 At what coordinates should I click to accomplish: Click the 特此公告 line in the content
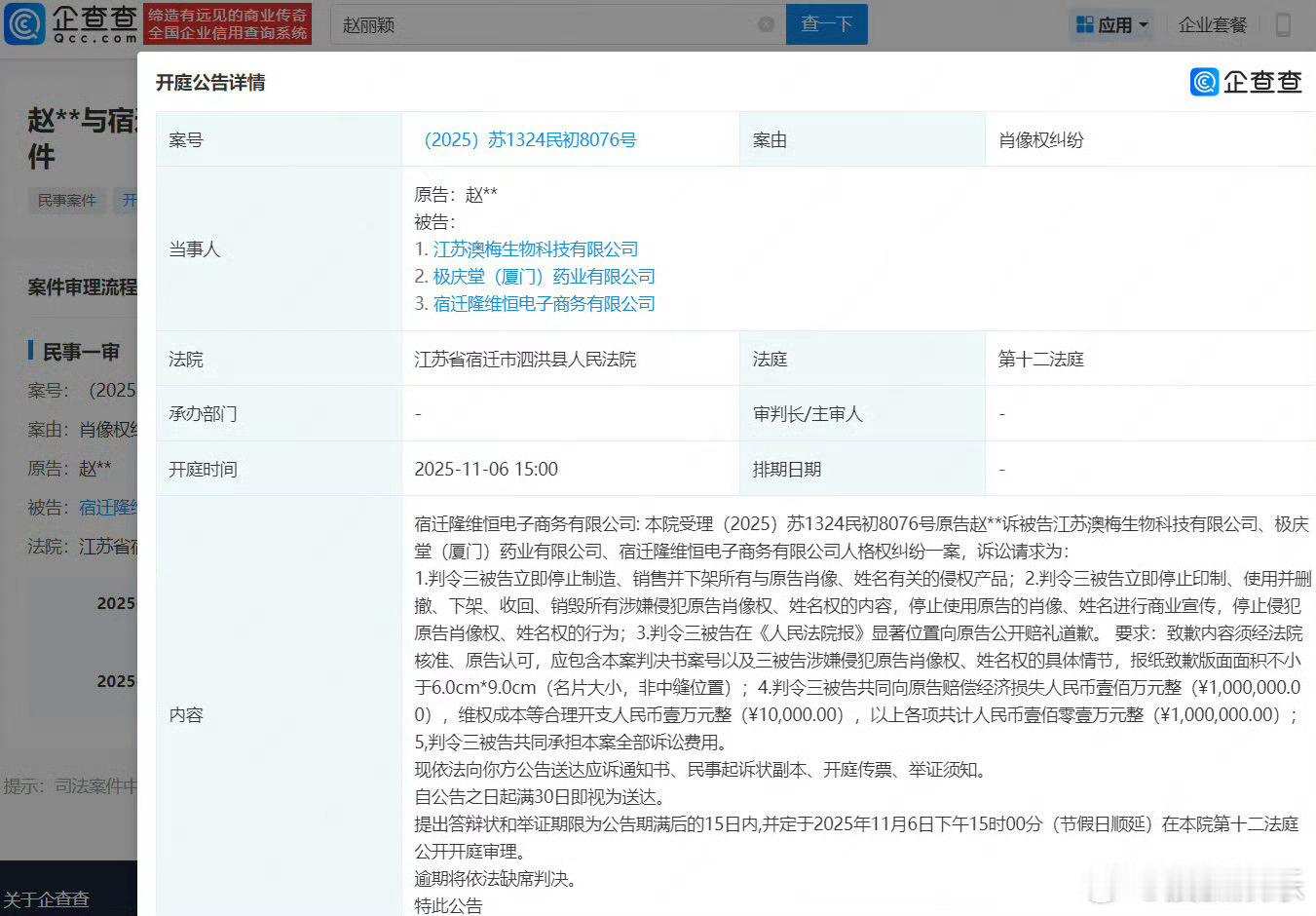coord(448,905)
